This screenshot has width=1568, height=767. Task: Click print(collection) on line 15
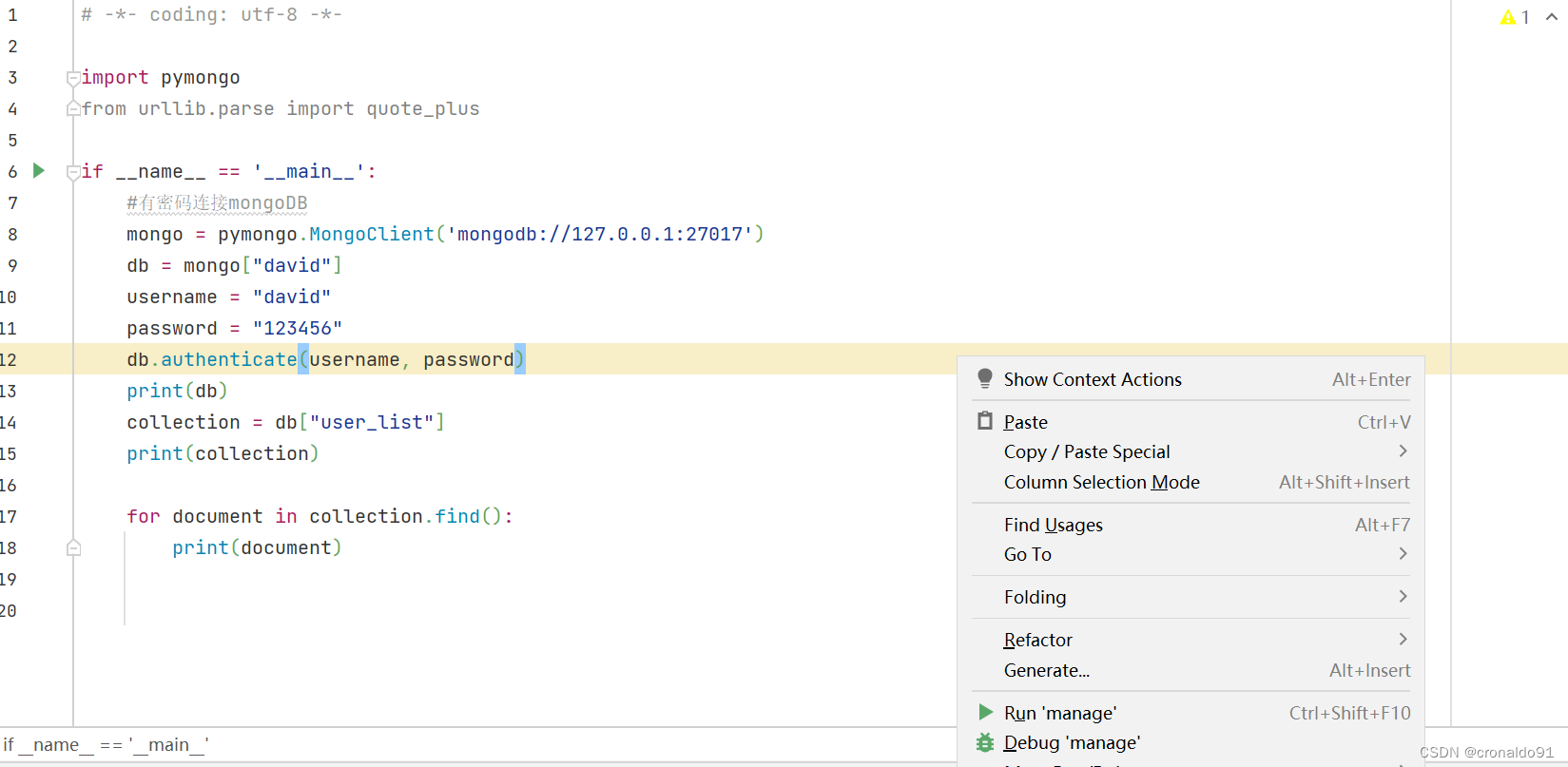point(223,453)
